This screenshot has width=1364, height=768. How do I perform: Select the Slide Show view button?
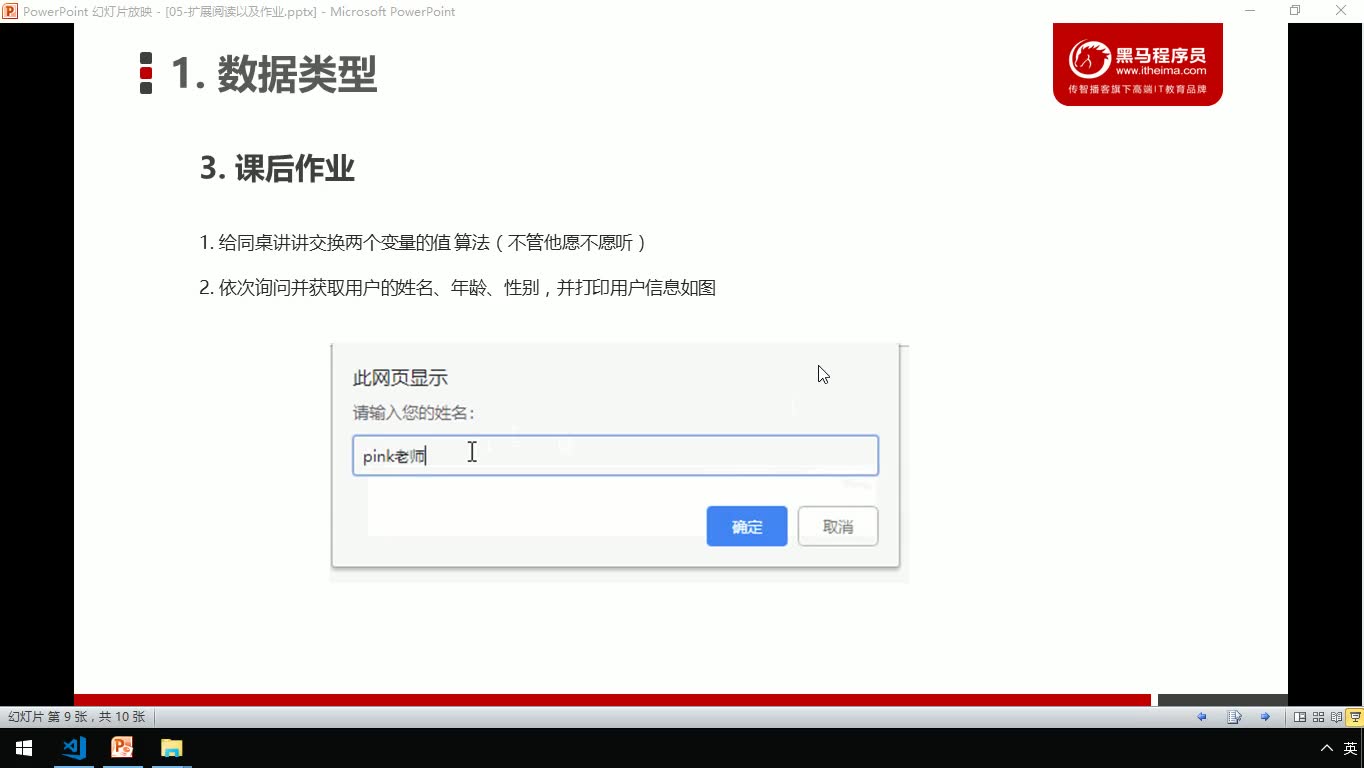(x=1355, y=717)
